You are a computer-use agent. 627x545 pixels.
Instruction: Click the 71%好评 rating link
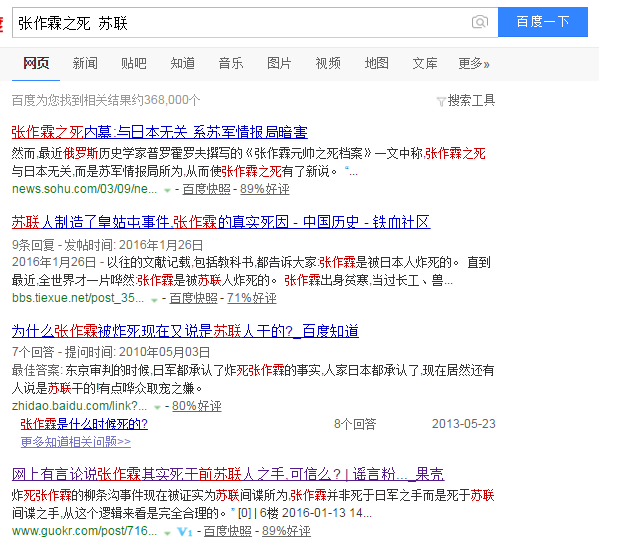pos(252,298)
